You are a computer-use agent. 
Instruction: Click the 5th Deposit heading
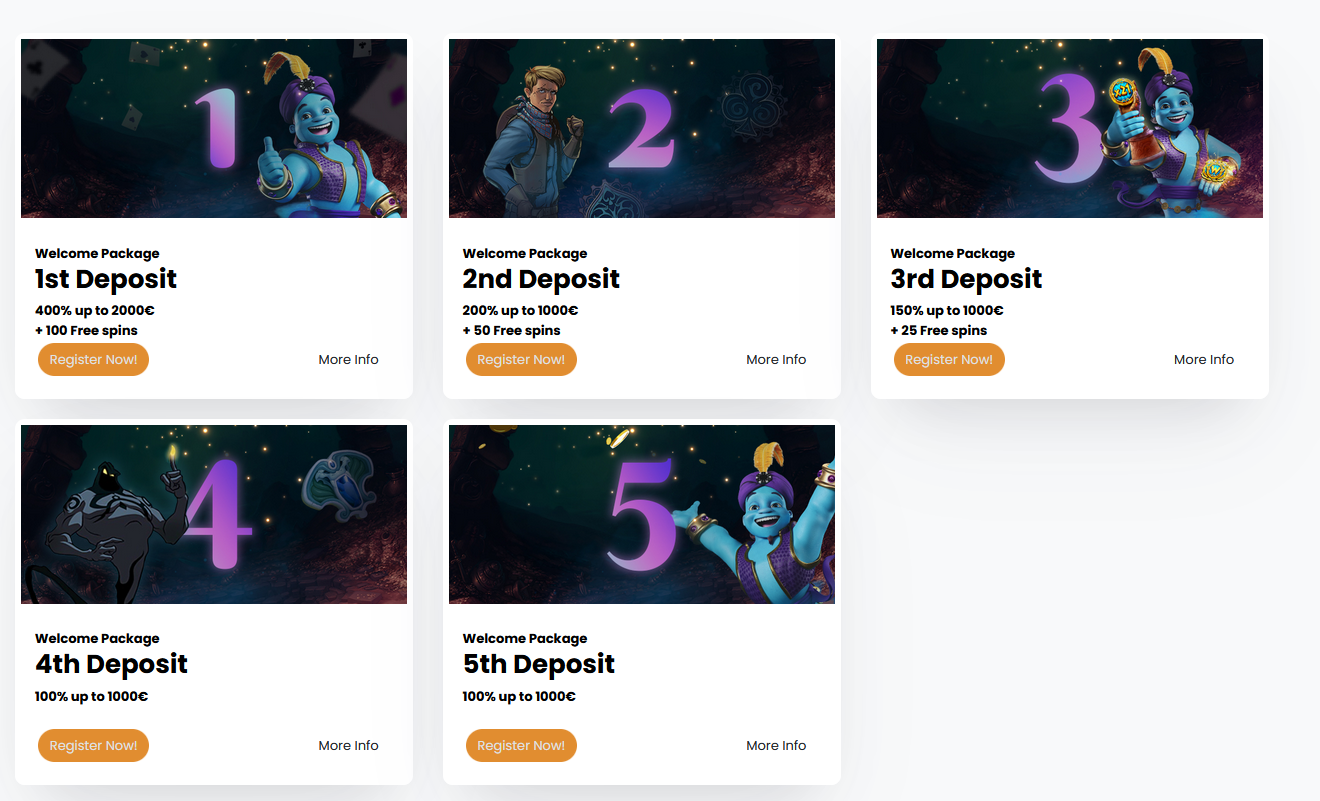tap(539, 665)
